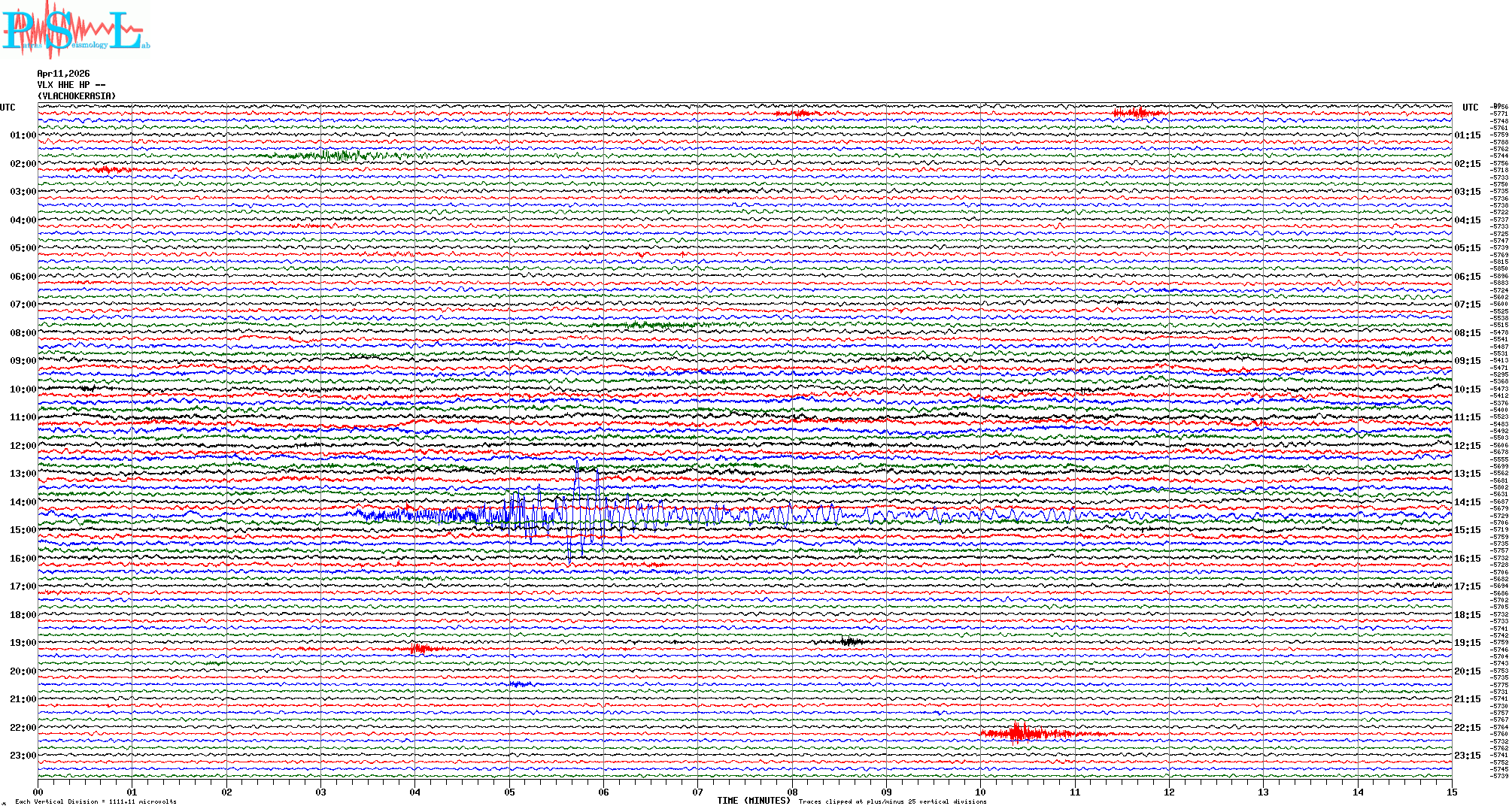Select the VLX HHE HP station text

pos(71,85)
